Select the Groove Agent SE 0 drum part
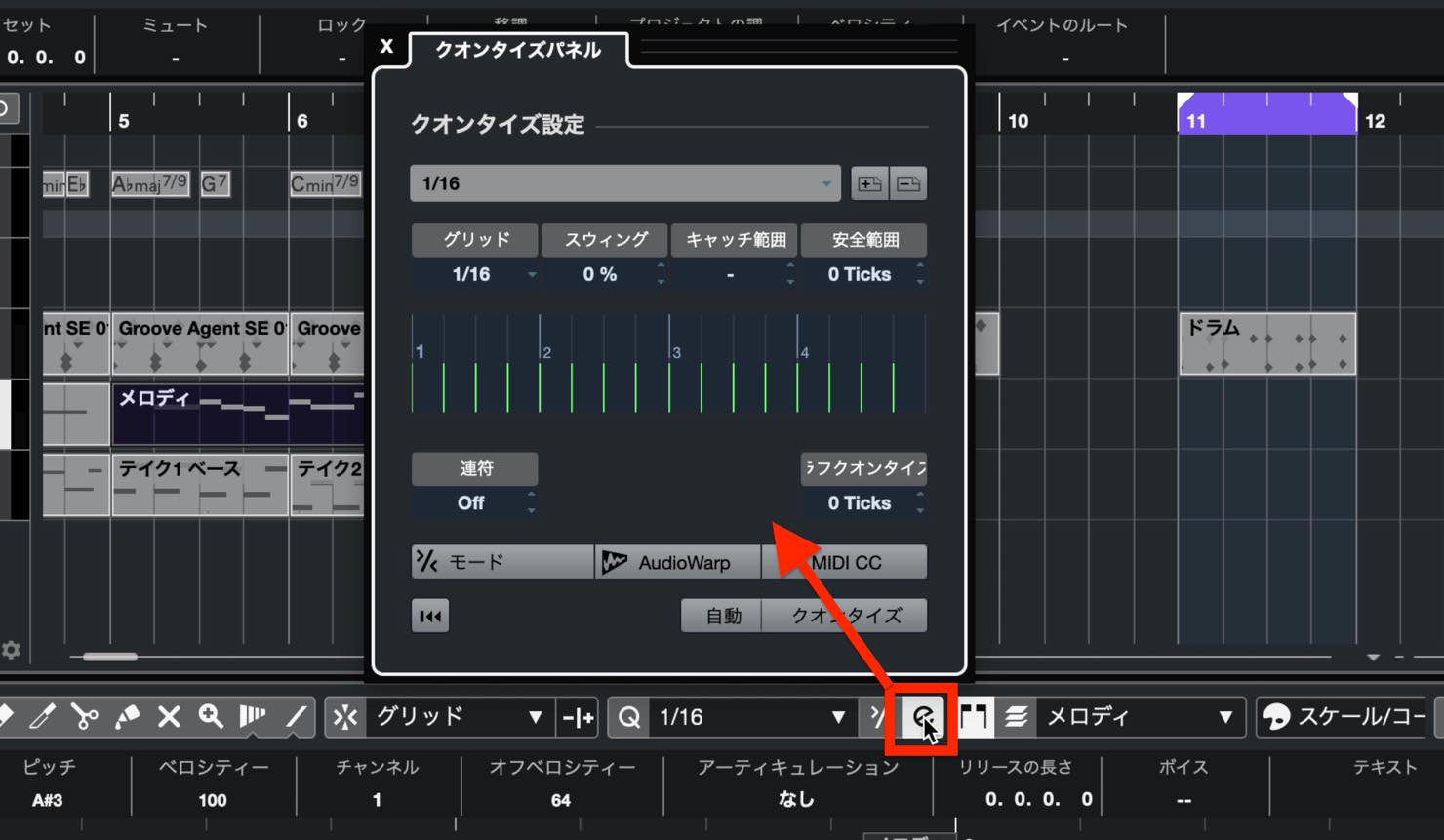Image resolution: width=1444 pixels, height=840 pixels. (x=200, y=343)
